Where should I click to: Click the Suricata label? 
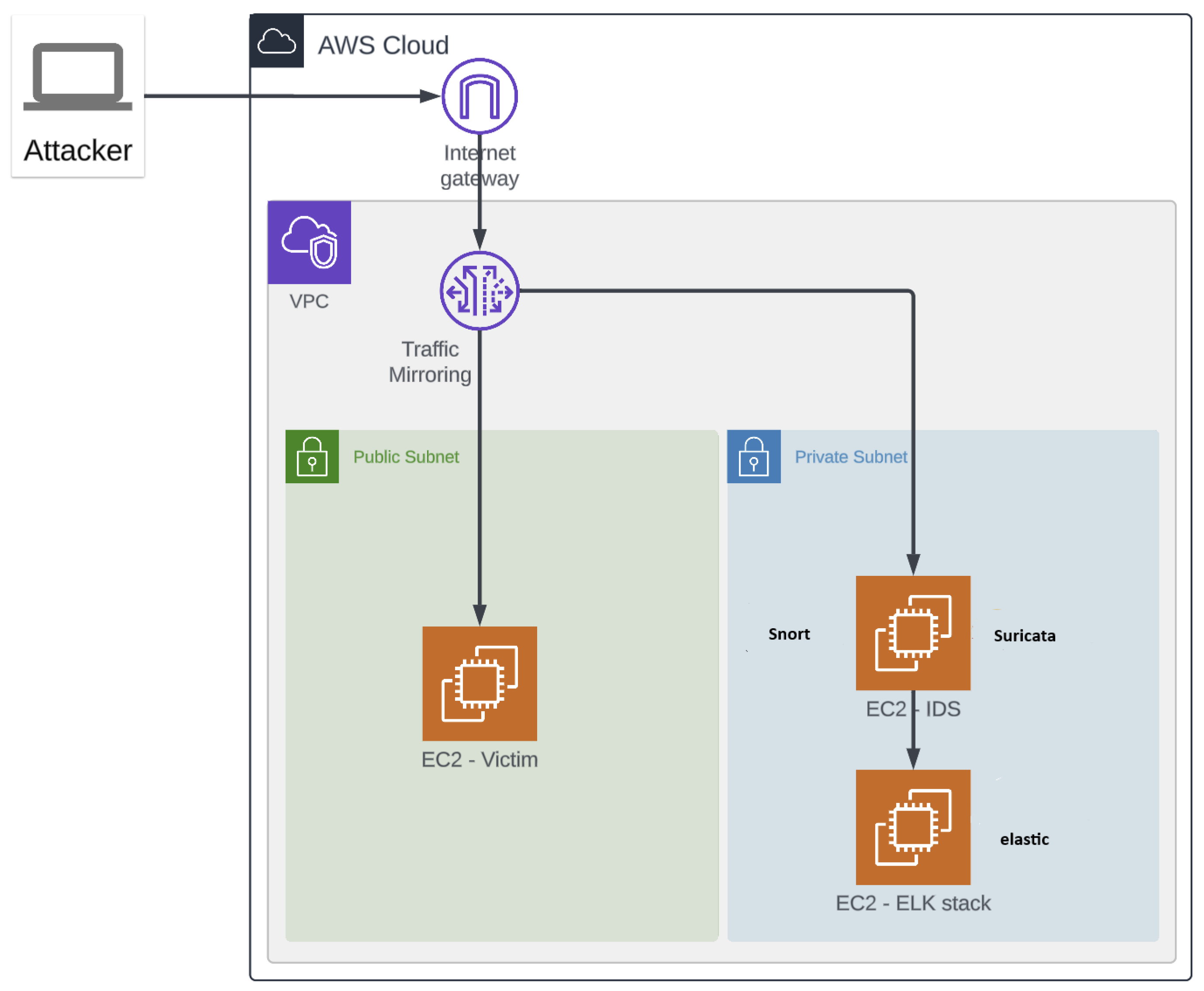(1024, 636)
